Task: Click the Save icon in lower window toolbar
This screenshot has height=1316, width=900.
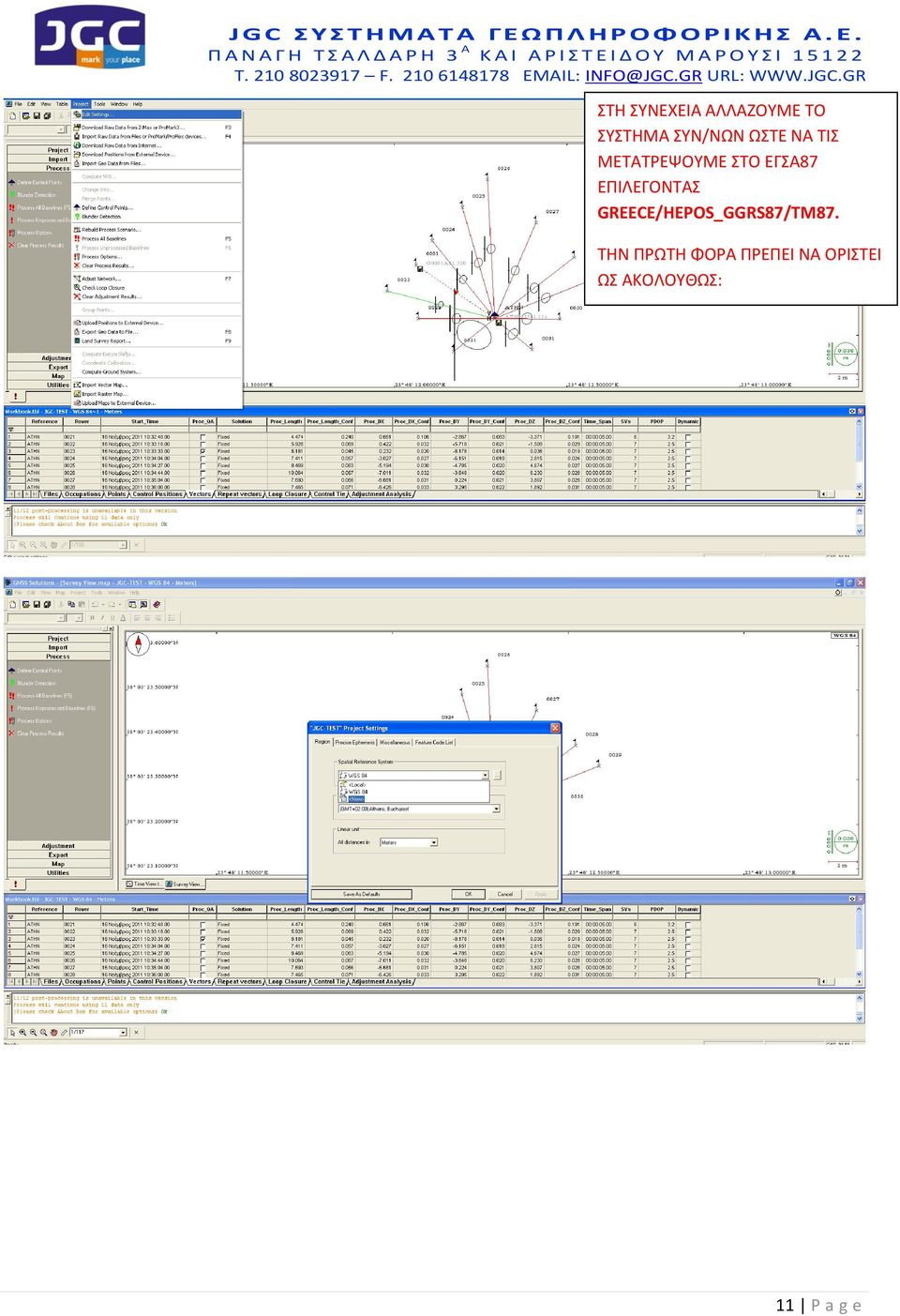Action: 36,604
